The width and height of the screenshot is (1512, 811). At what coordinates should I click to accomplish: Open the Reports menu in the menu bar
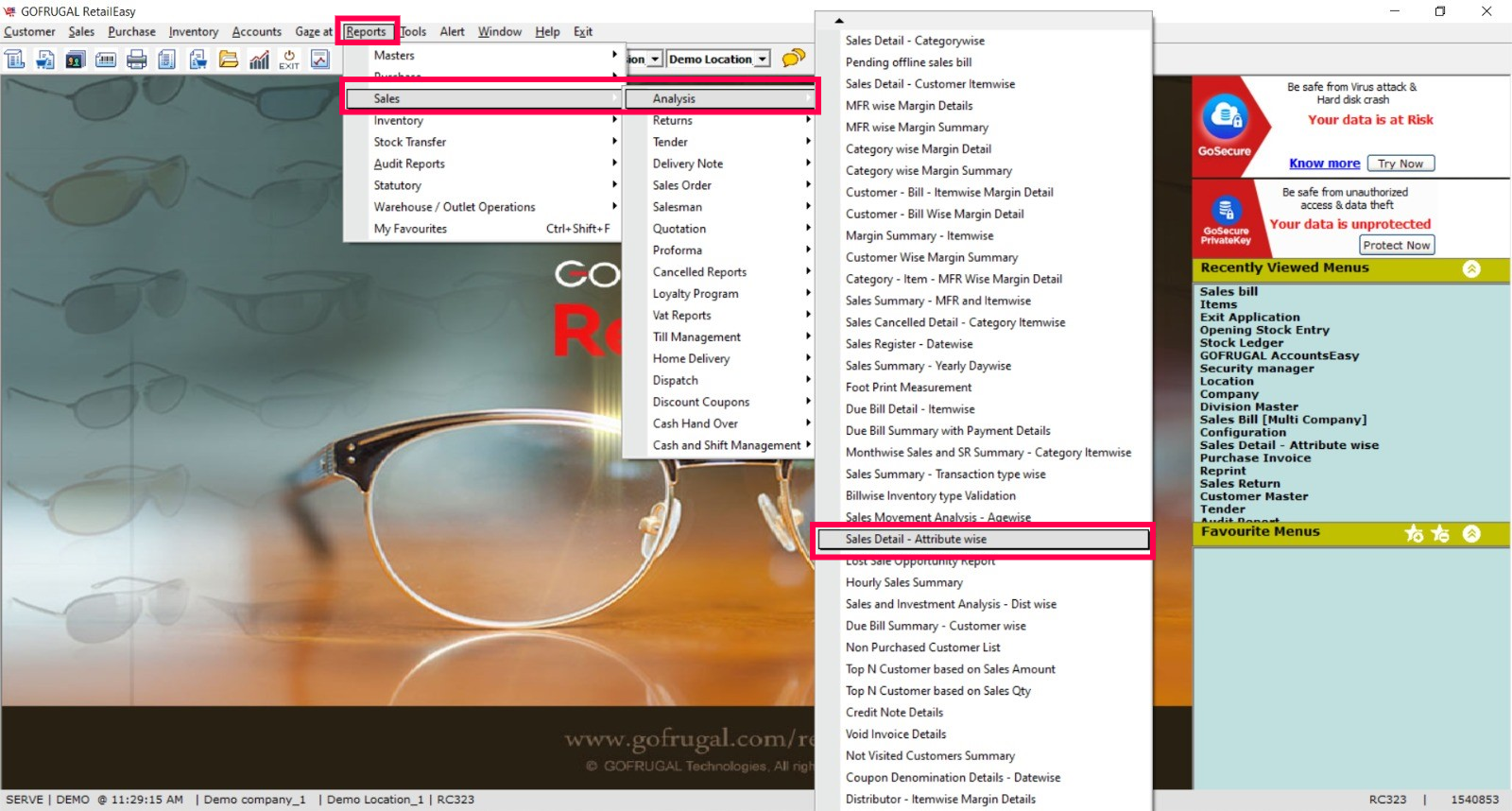point(366,31)
